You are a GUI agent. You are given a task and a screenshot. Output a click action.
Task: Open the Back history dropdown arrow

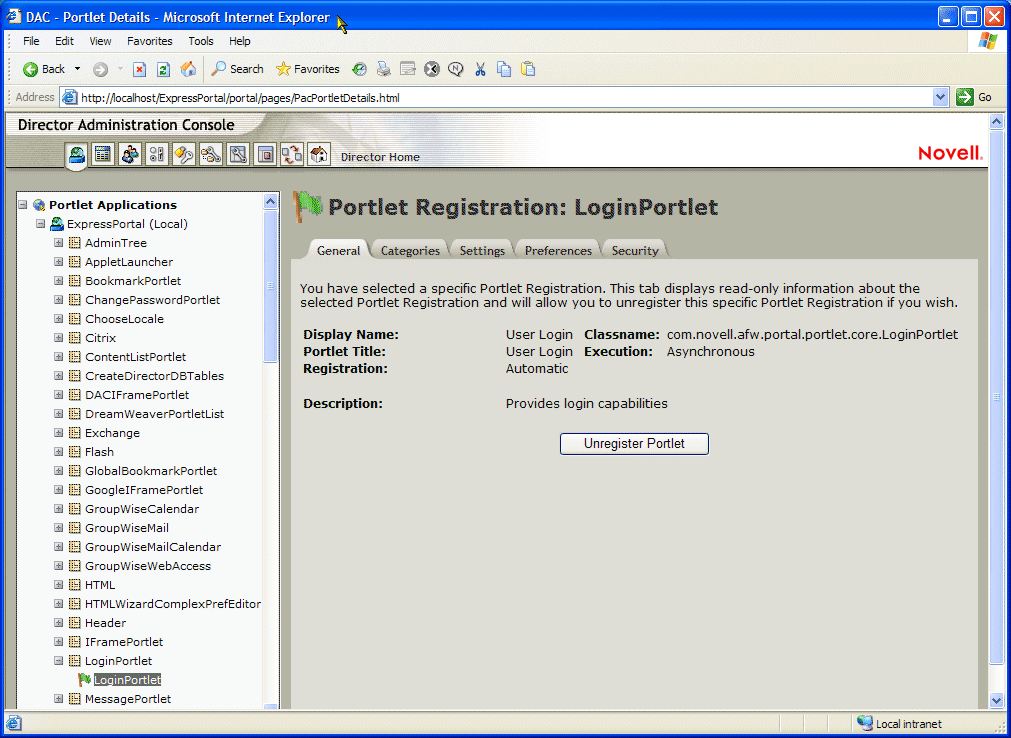pos(77,69)
